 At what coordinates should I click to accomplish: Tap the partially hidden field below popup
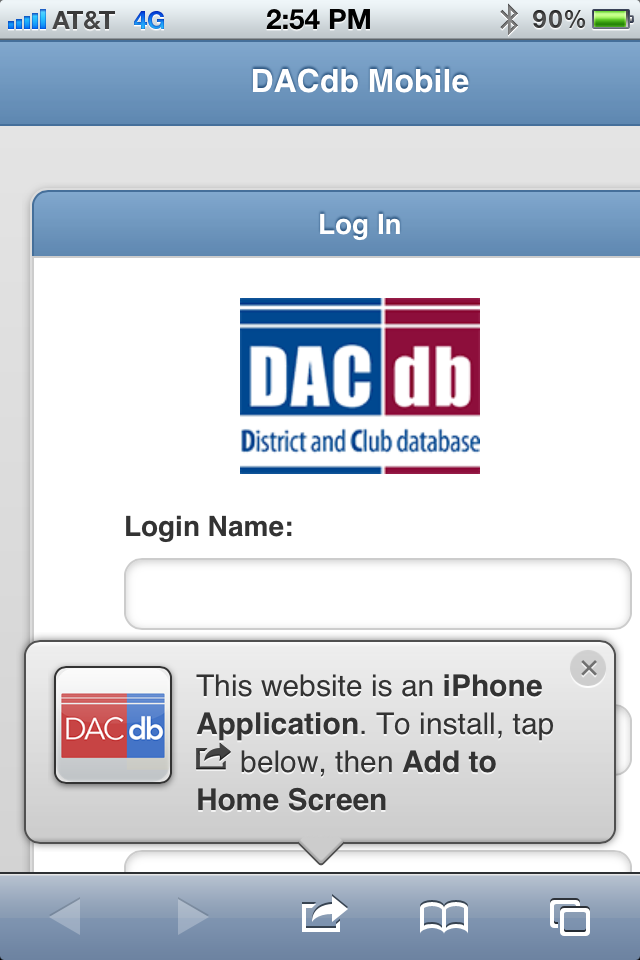tap(377, 861)
